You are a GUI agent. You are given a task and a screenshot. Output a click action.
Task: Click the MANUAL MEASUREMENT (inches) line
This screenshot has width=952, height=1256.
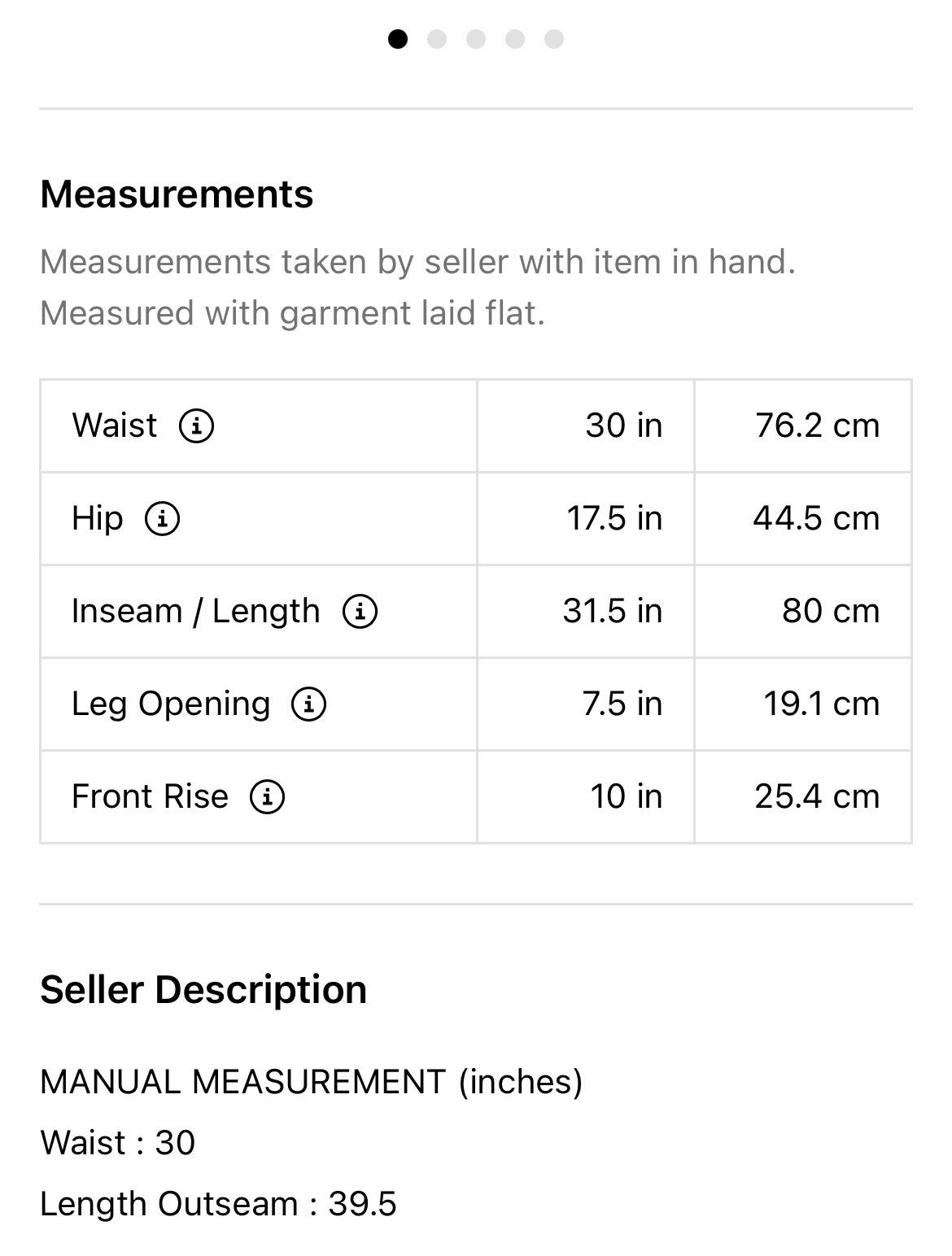click(312, 1082)
